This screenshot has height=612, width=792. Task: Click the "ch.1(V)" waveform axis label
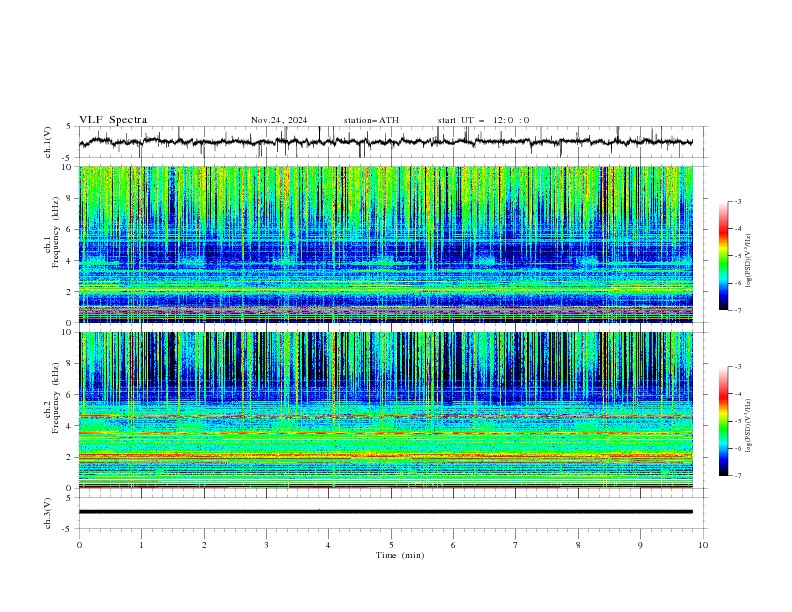(x=48, y=142)
